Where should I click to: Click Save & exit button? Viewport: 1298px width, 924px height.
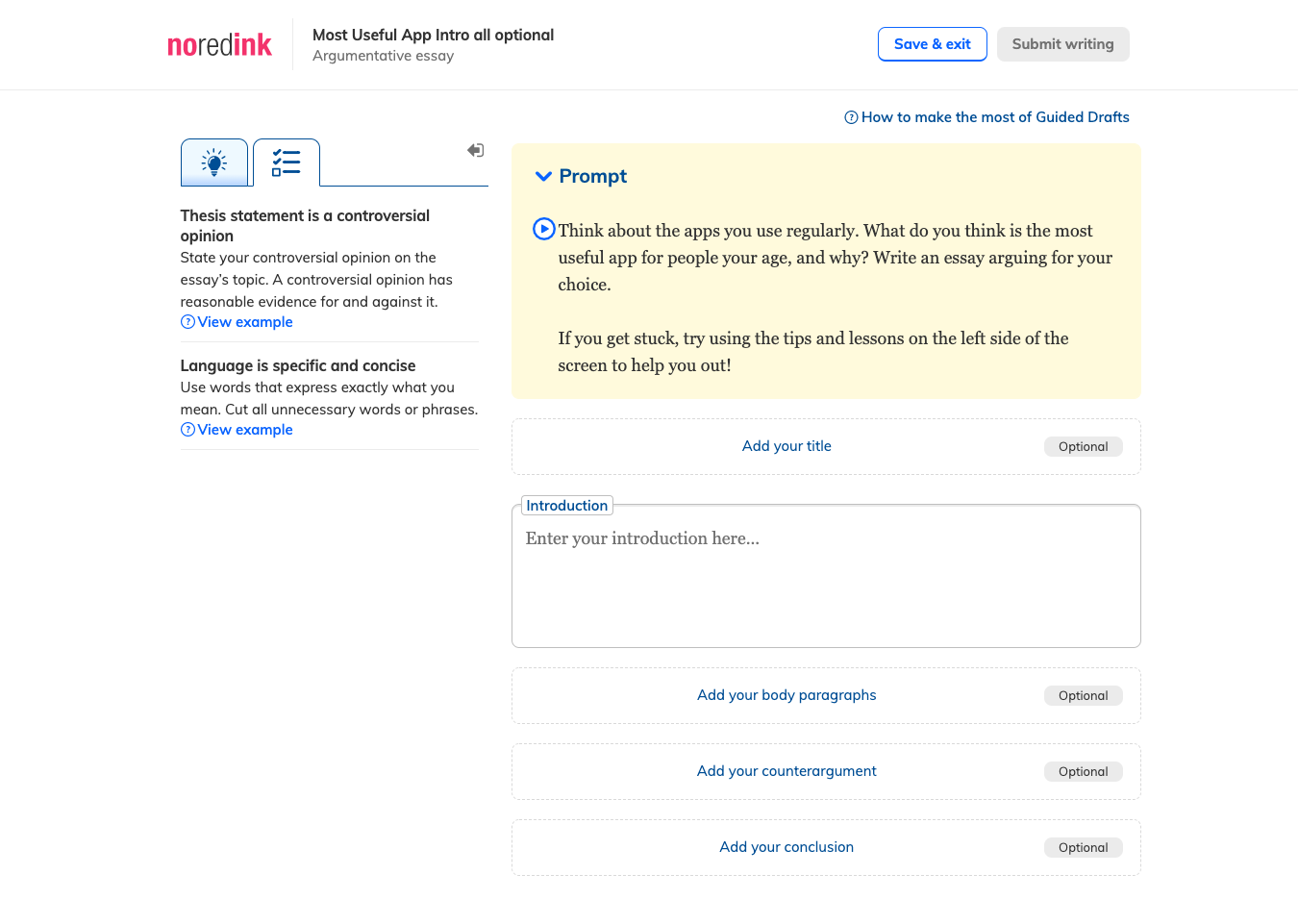[x=933, y=44]
